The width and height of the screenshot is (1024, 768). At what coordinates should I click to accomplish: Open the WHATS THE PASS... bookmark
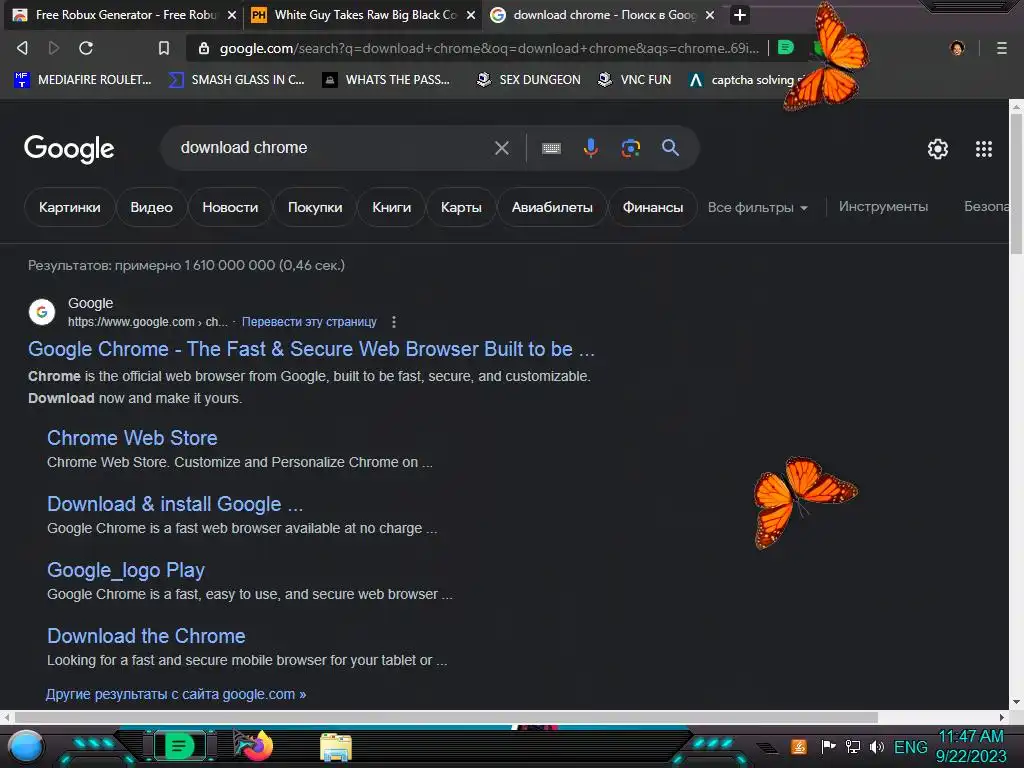click(x=387, y=80)
